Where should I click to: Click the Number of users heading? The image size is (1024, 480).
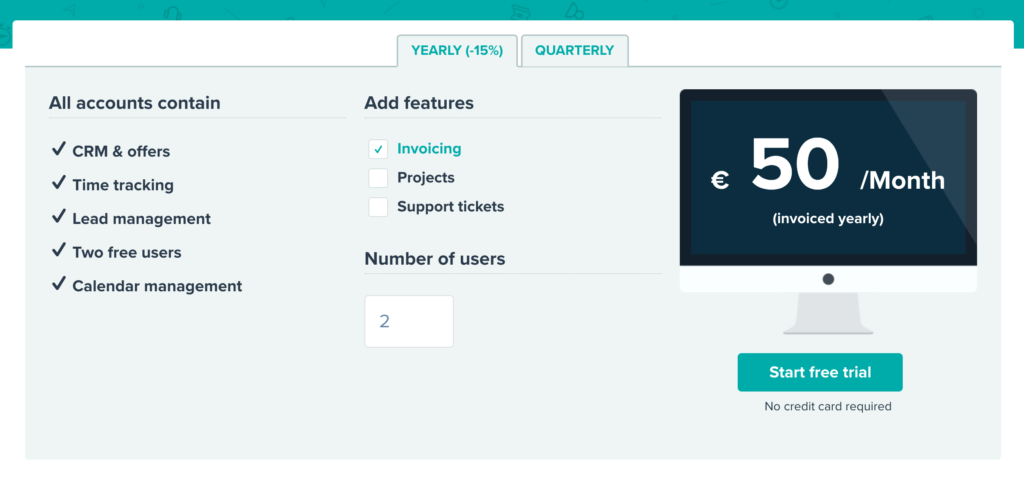click(x=435, y=259)
